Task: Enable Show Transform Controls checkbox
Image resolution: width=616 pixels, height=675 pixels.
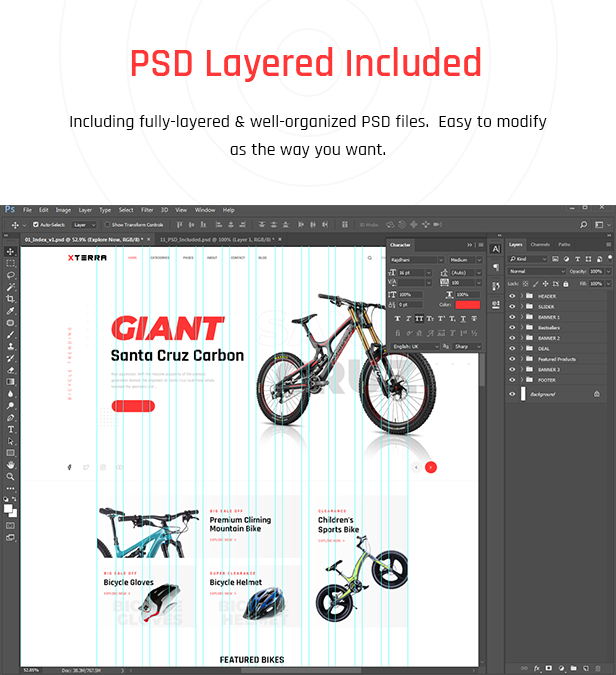Action: pos(107,225)
